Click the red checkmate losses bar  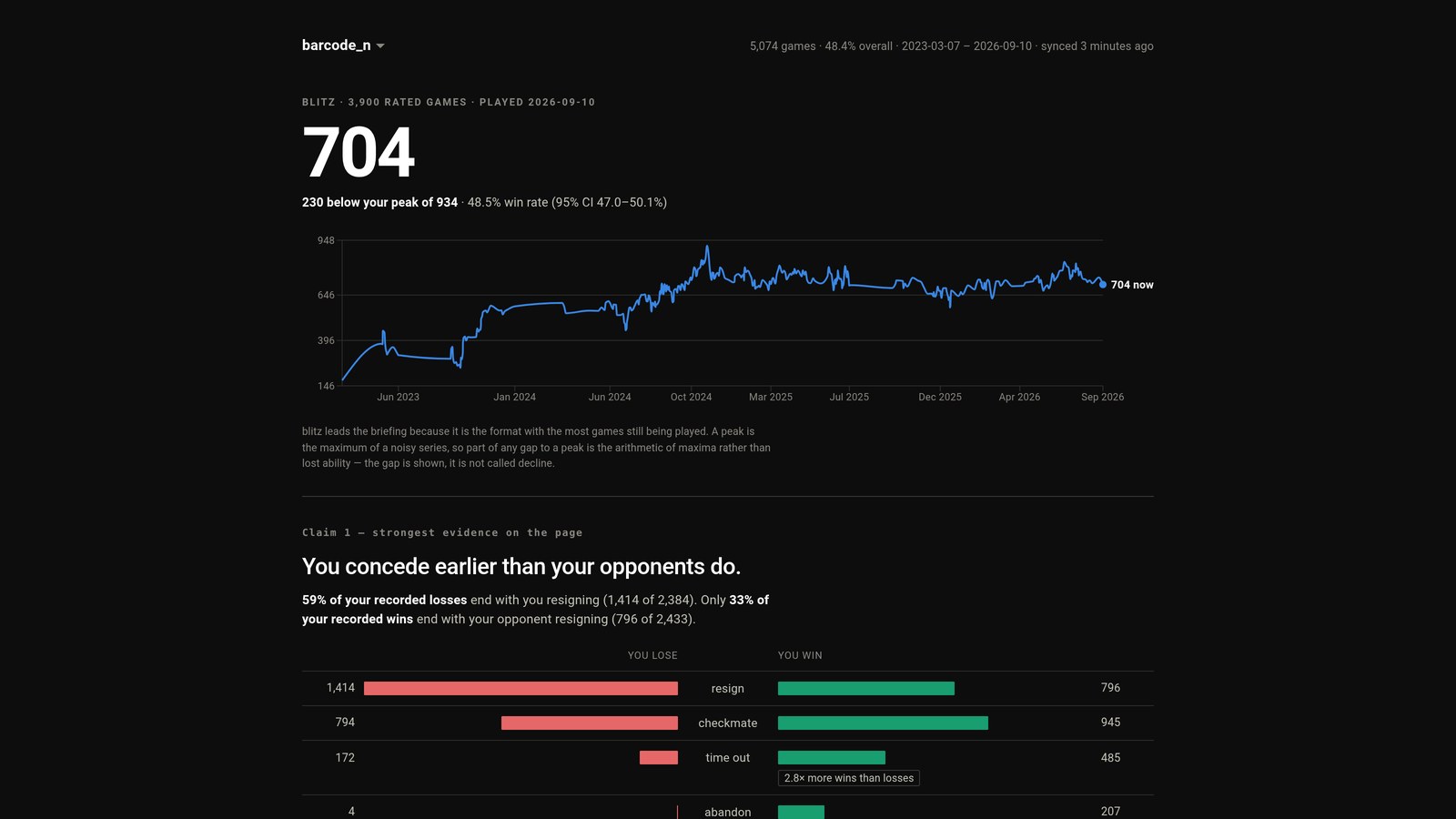coord(590,723)
